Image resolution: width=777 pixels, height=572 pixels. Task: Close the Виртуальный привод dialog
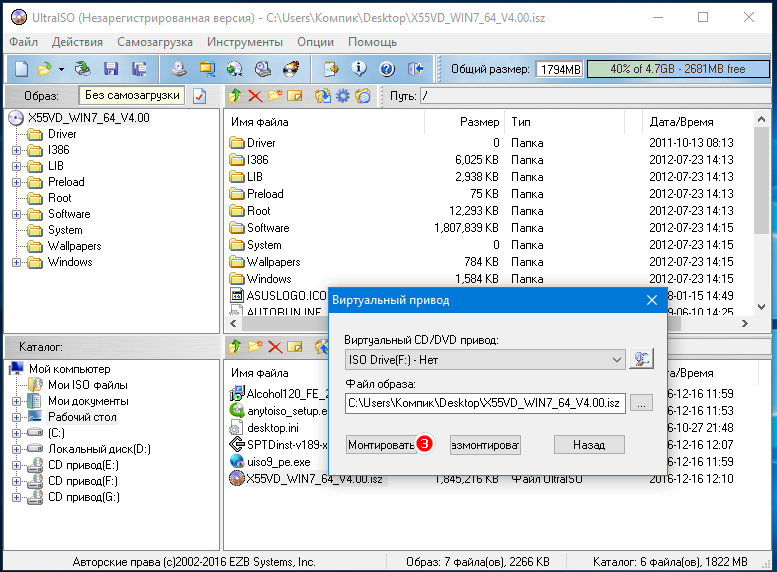pyautogui.click(x=652, y=300)
